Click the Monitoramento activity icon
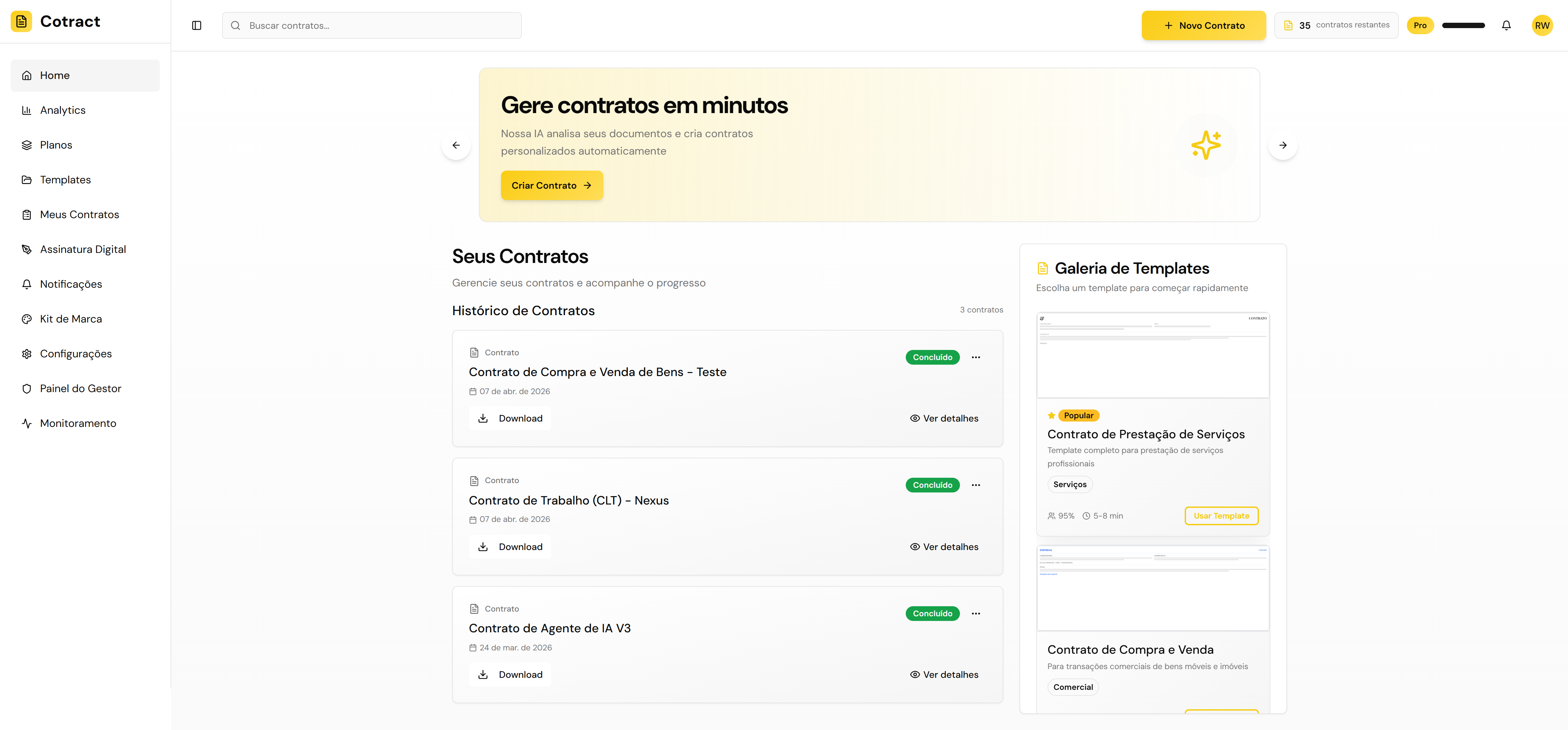Image resolution: width=1568 pixels, height=730 pixels. pyautogui.click(x=27, y=423)
